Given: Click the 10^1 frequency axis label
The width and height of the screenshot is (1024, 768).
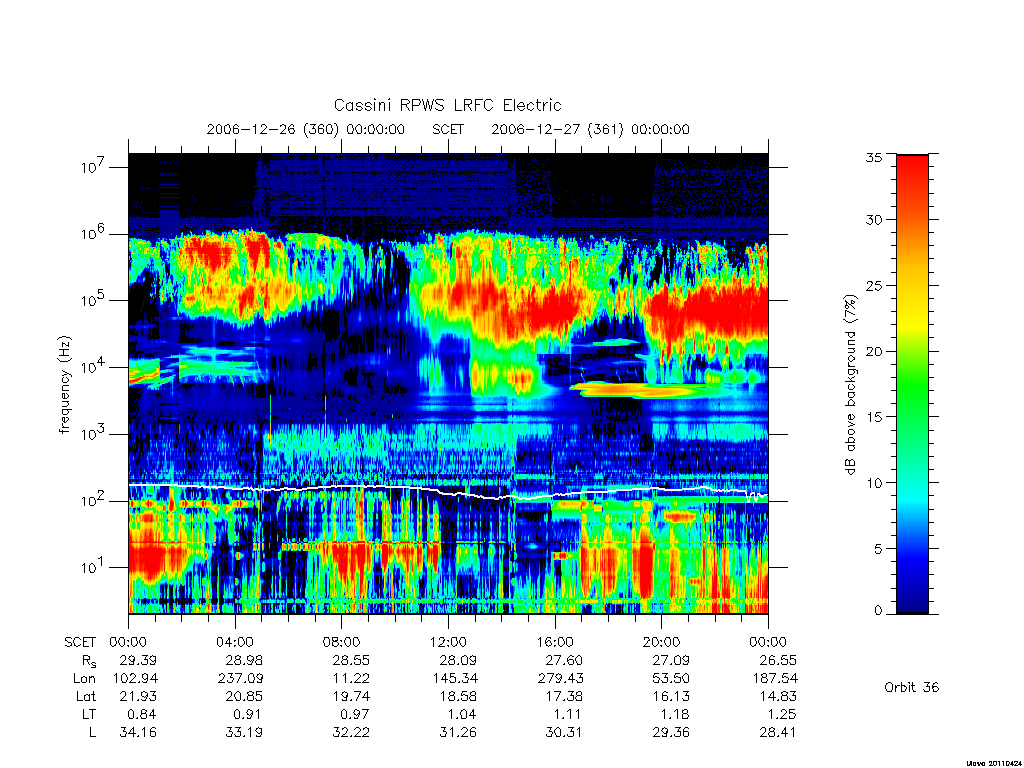Looking at the screenshot, I should click(x=95, y=568).
